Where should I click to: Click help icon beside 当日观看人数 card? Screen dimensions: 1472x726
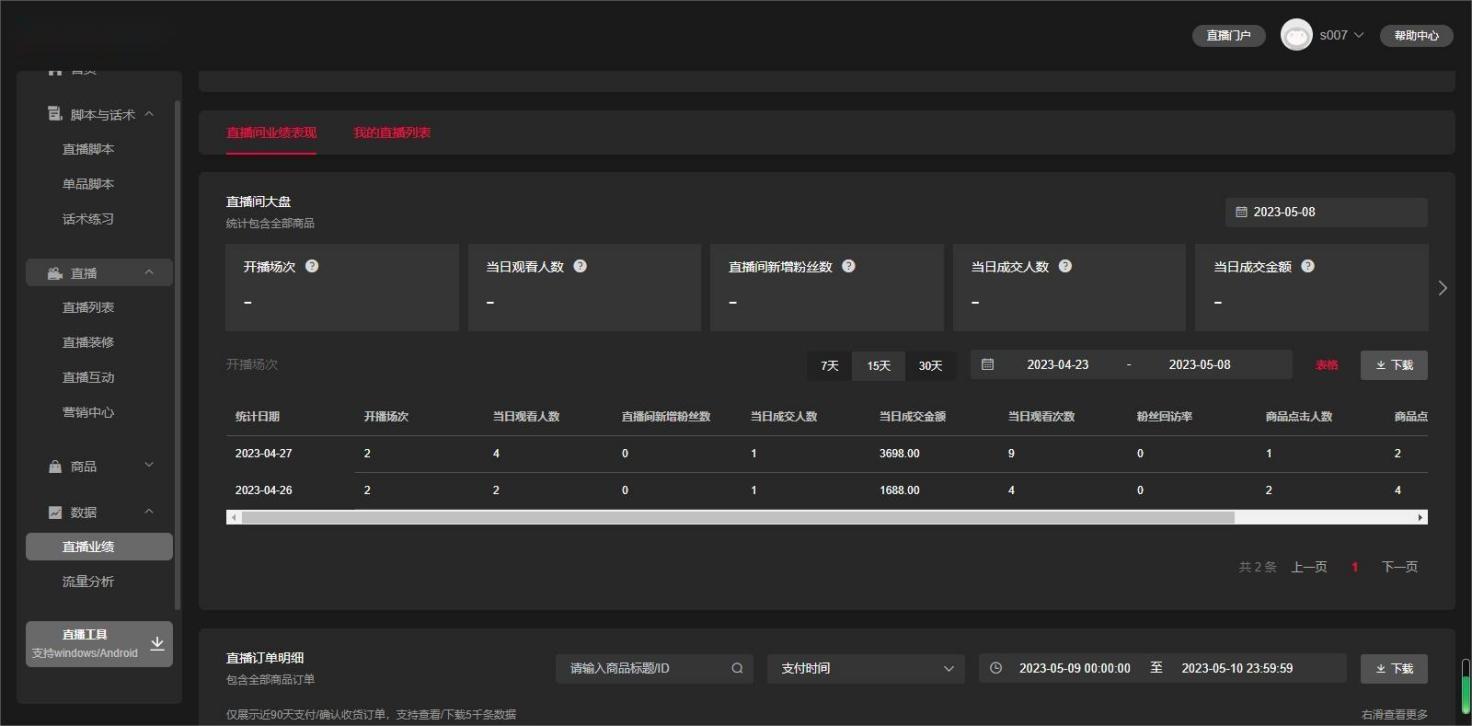click(580, 266)
